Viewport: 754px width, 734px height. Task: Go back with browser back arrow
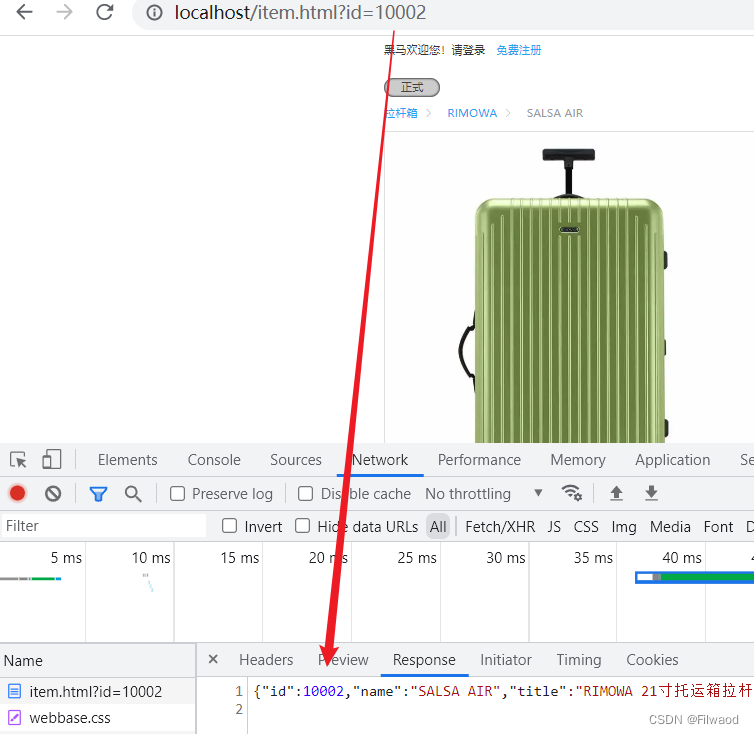pyautogui.click(x=24, y=12)
